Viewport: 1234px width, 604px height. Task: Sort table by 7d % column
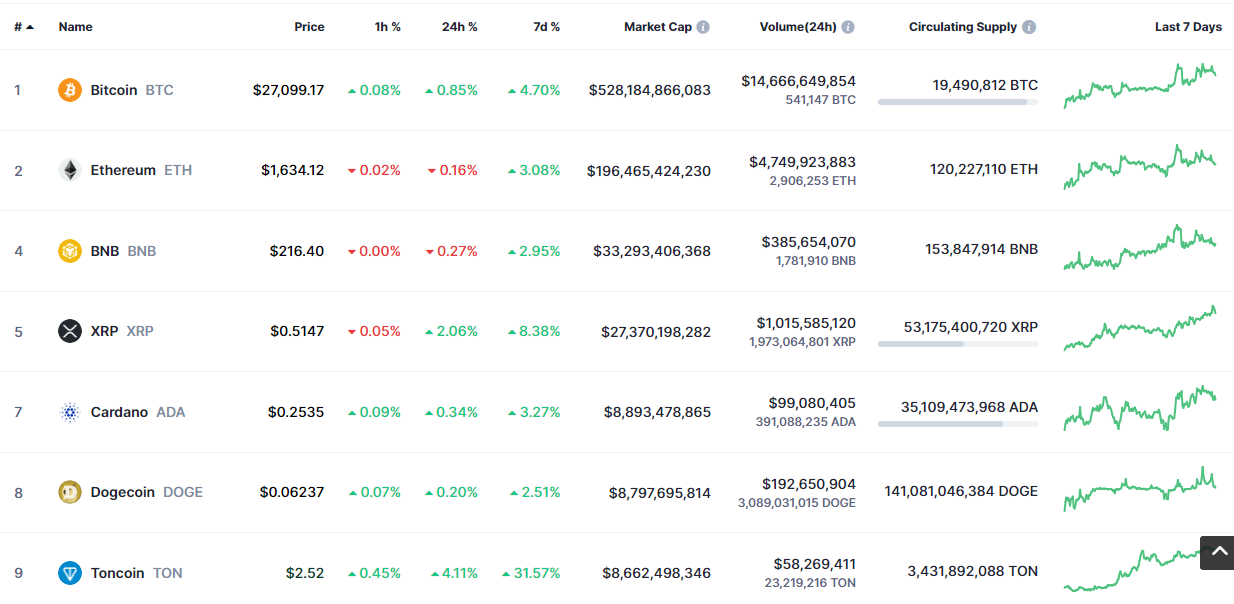point(546,27)
